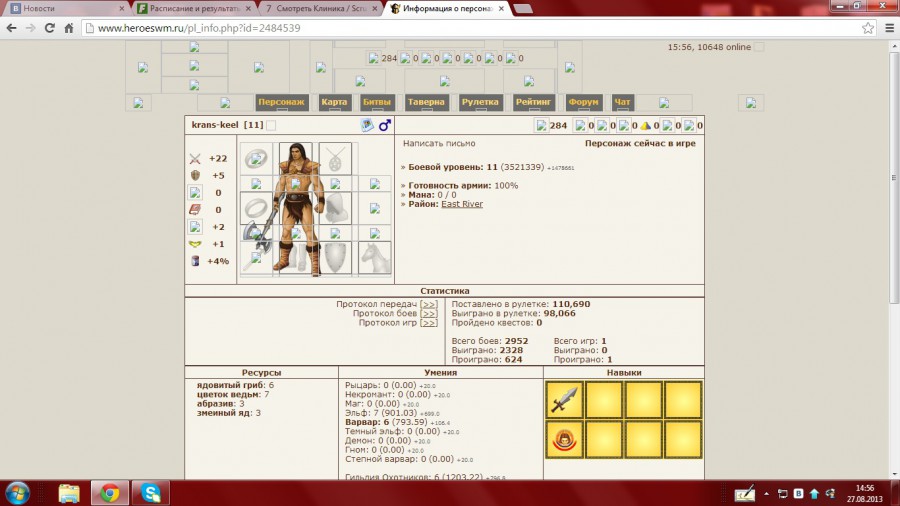
Task: Switch to the Новости browser tab
Action: 66,9
